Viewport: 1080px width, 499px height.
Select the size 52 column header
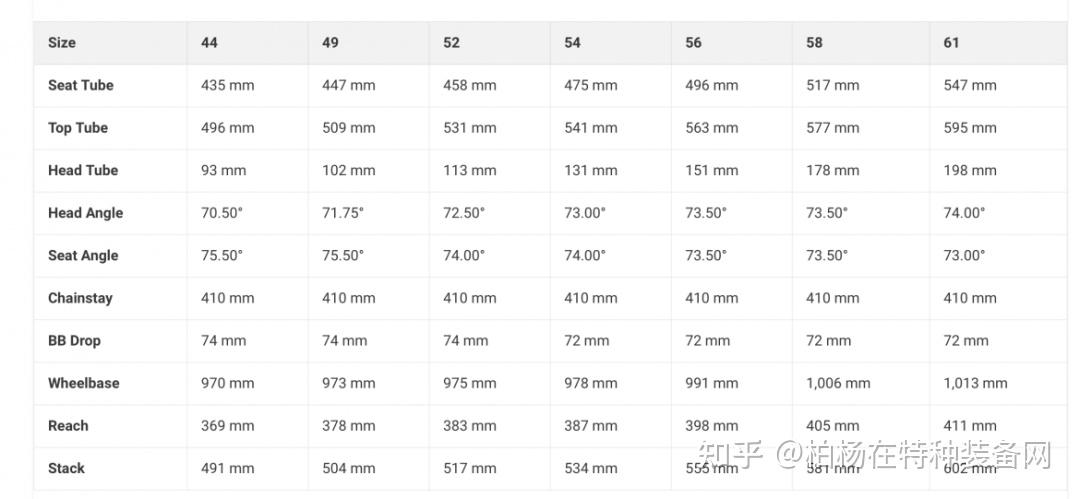coord(452,43)
